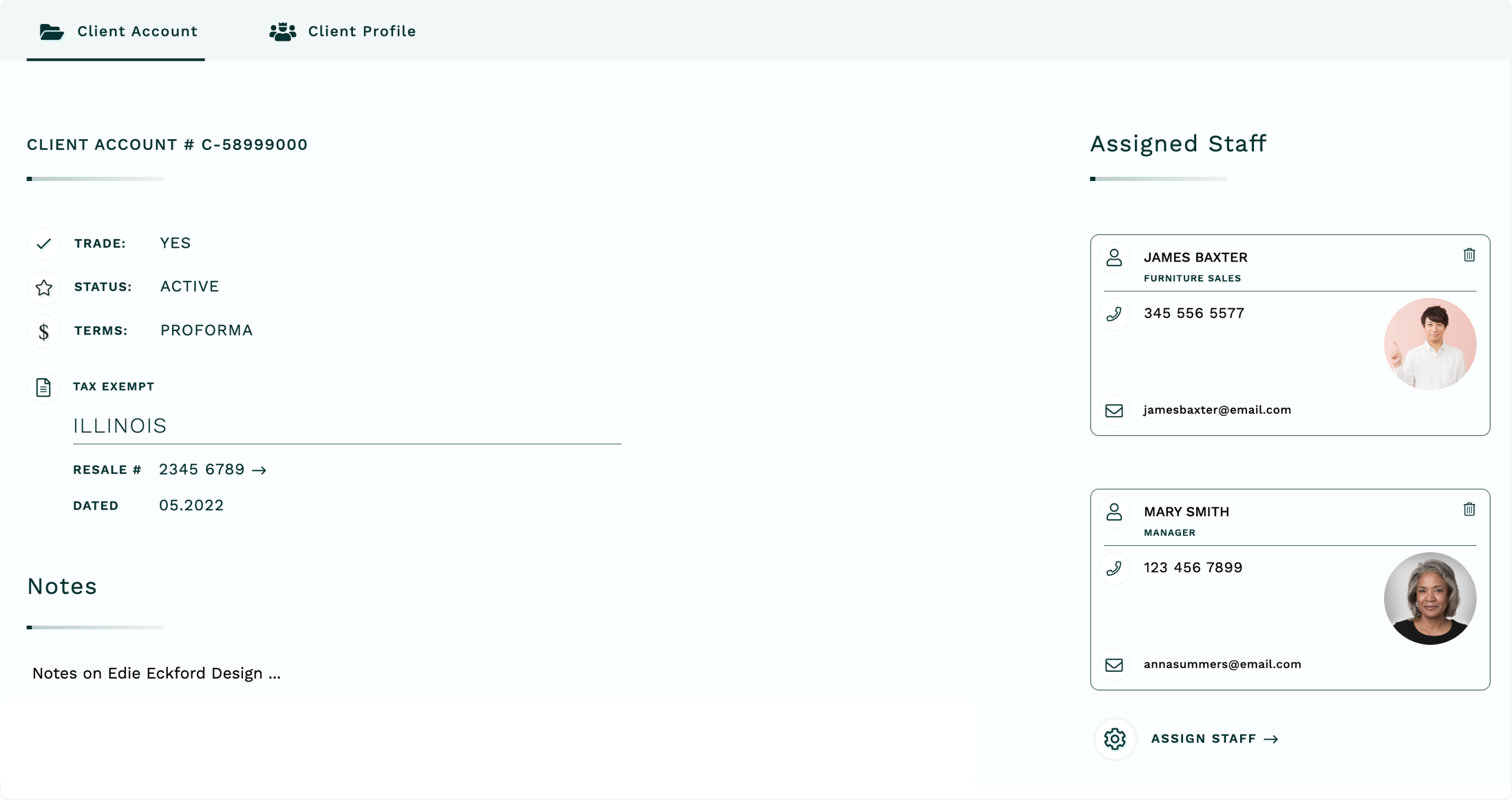Select the checkmark icon next to Trade
The image size is (1512, 800).
(44, 244)
